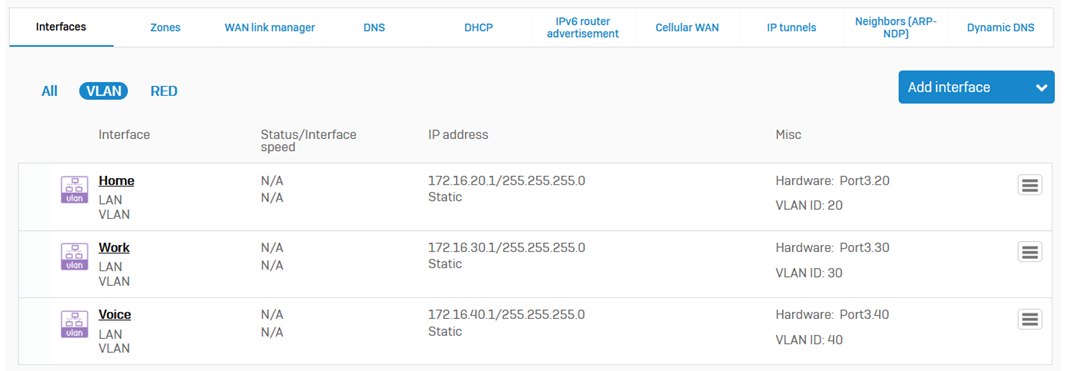
Task: Open the Neighbors (ARP-NDP) tab
Action: pos(896,28)
